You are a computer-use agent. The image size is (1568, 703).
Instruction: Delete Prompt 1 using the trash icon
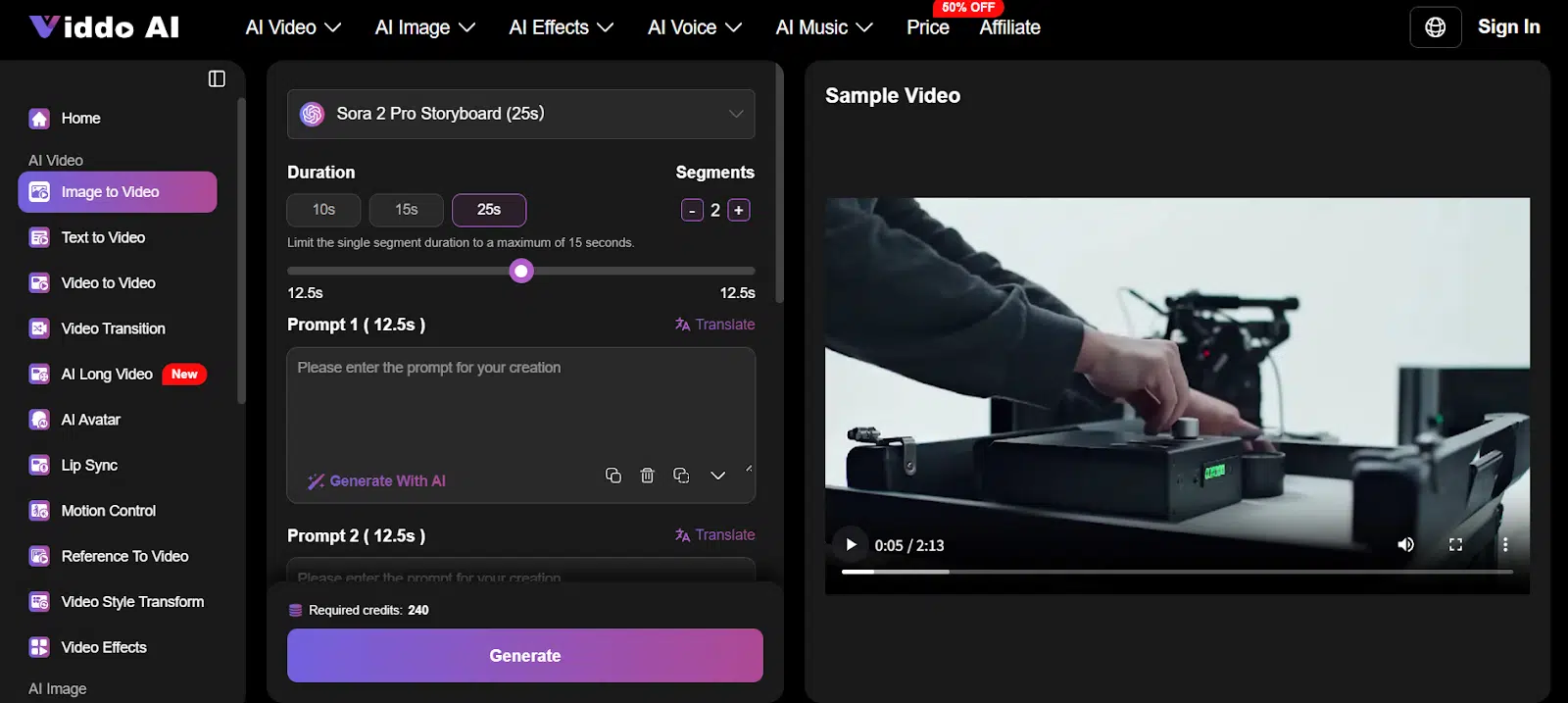click(647, 476)
